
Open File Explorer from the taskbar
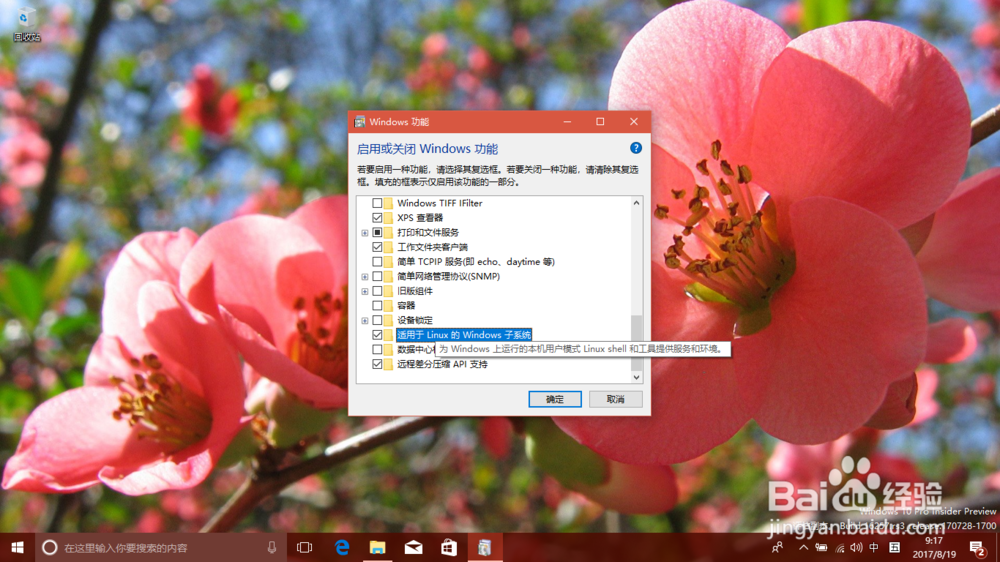tap(378, 547)
